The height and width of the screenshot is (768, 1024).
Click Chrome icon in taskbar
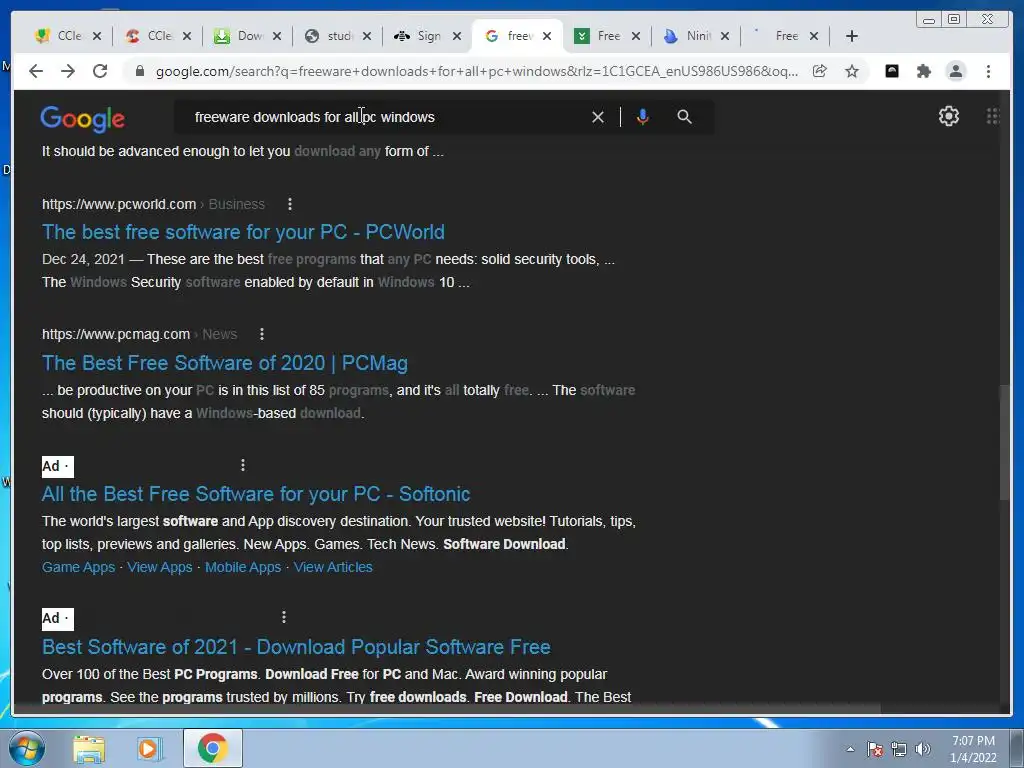tap(212, 748)
